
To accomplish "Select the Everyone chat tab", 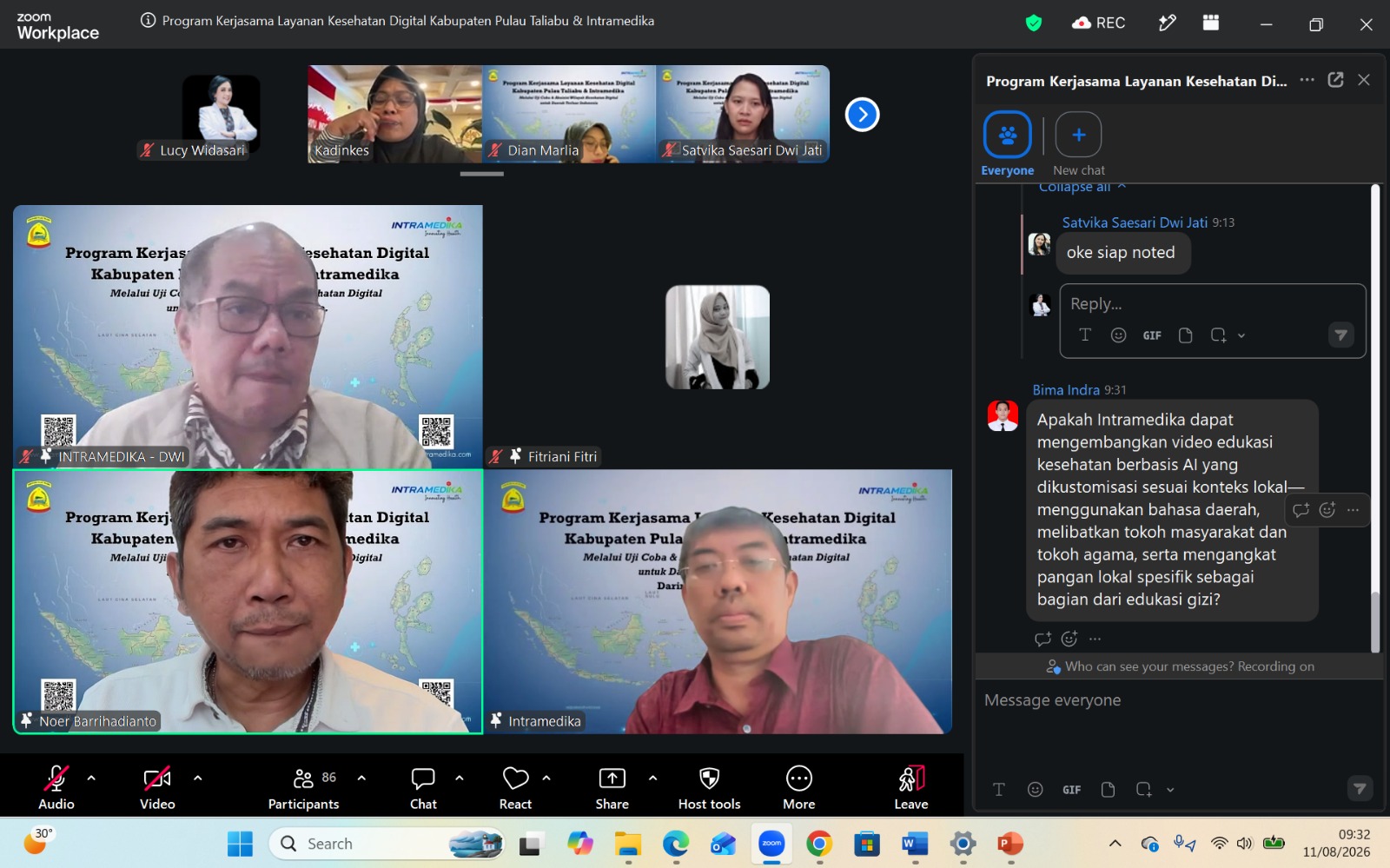I will click(1008, 144).
